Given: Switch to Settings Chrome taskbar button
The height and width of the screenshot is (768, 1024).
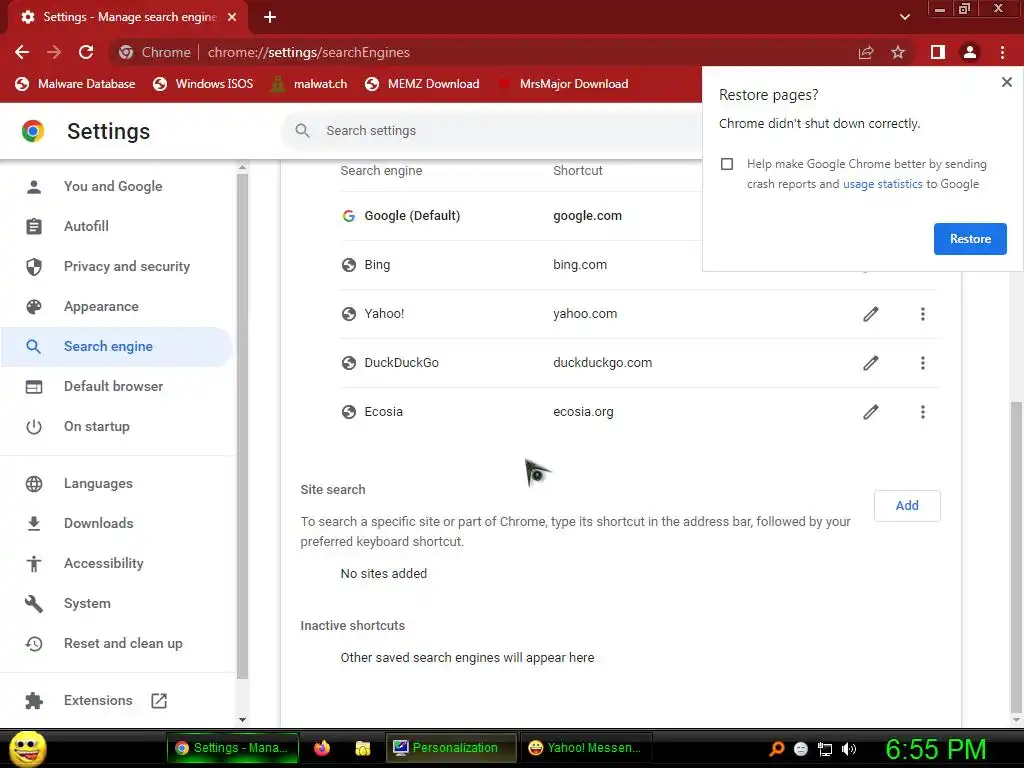Looking at the screenshot, I should 233,748.
